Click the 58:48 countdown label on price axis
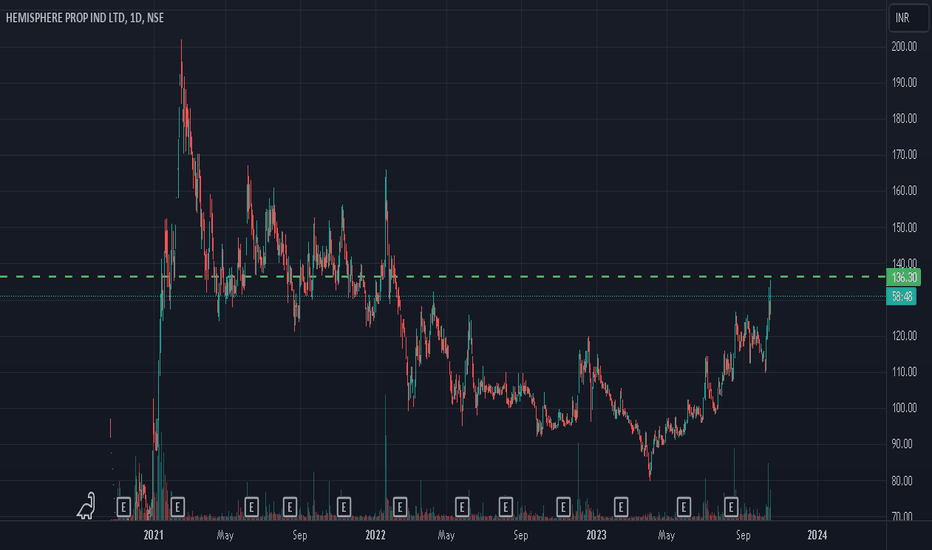The height and width of the screenshot is (550, 932). coord(902,296)
